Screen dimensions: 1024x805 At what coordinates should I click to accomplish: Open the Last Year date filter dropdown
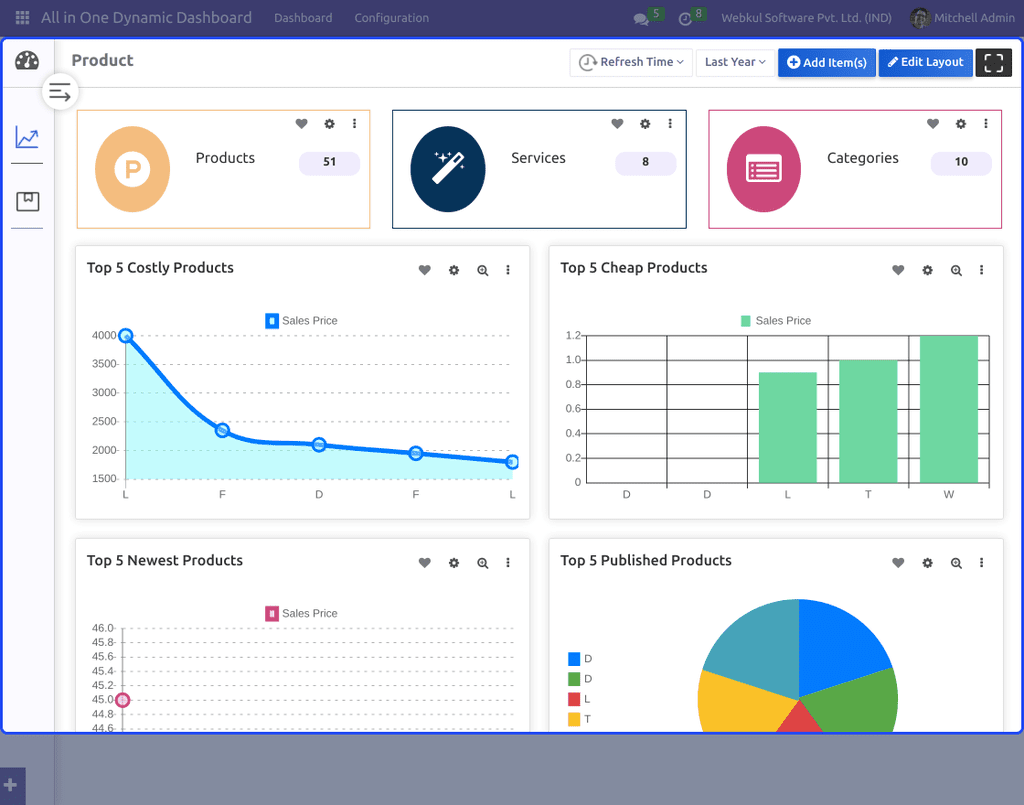tap(735, 62)
